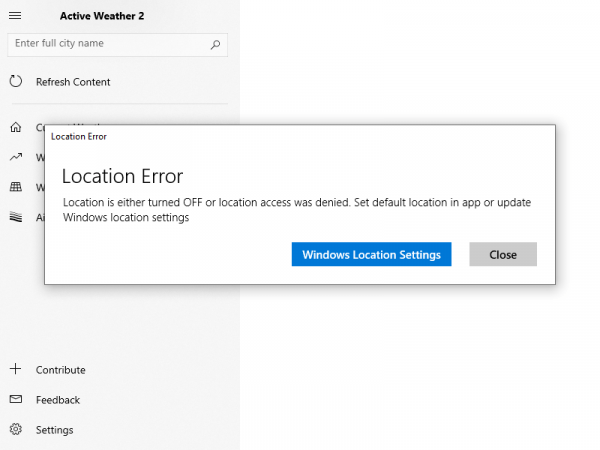Select the trend line chart icon
Screen dimensions: 600x450
[16, 157]
